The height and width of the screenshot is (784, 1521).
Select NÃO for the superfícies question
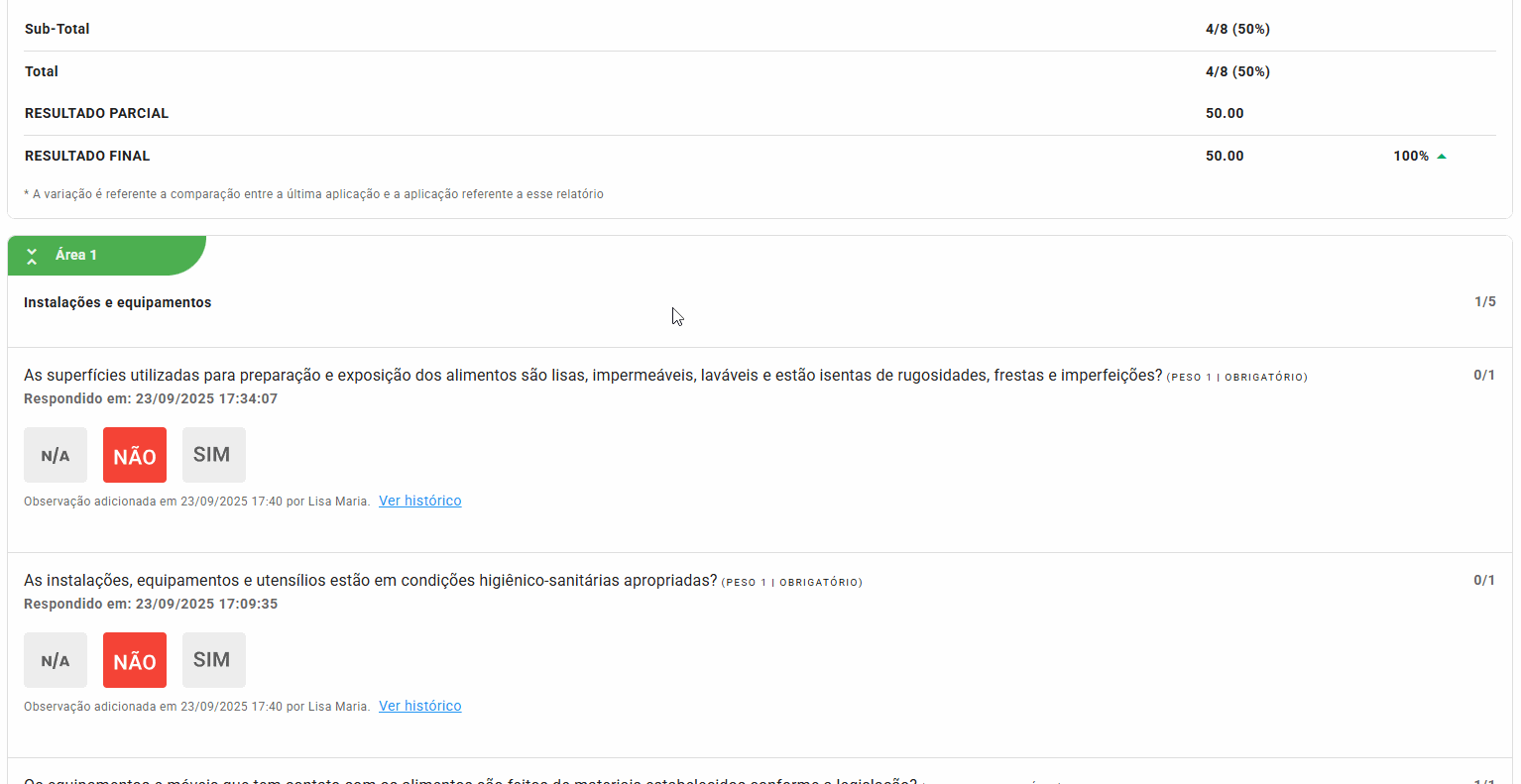pyautogui.click(x=135, y=455)
